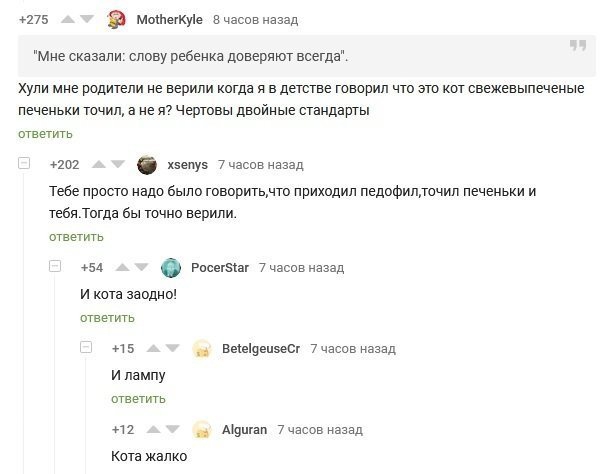The width and height of the screenshot is (613, 474).
Task: Downvote the xsenys comment
Action: click(x=117, y=165)
